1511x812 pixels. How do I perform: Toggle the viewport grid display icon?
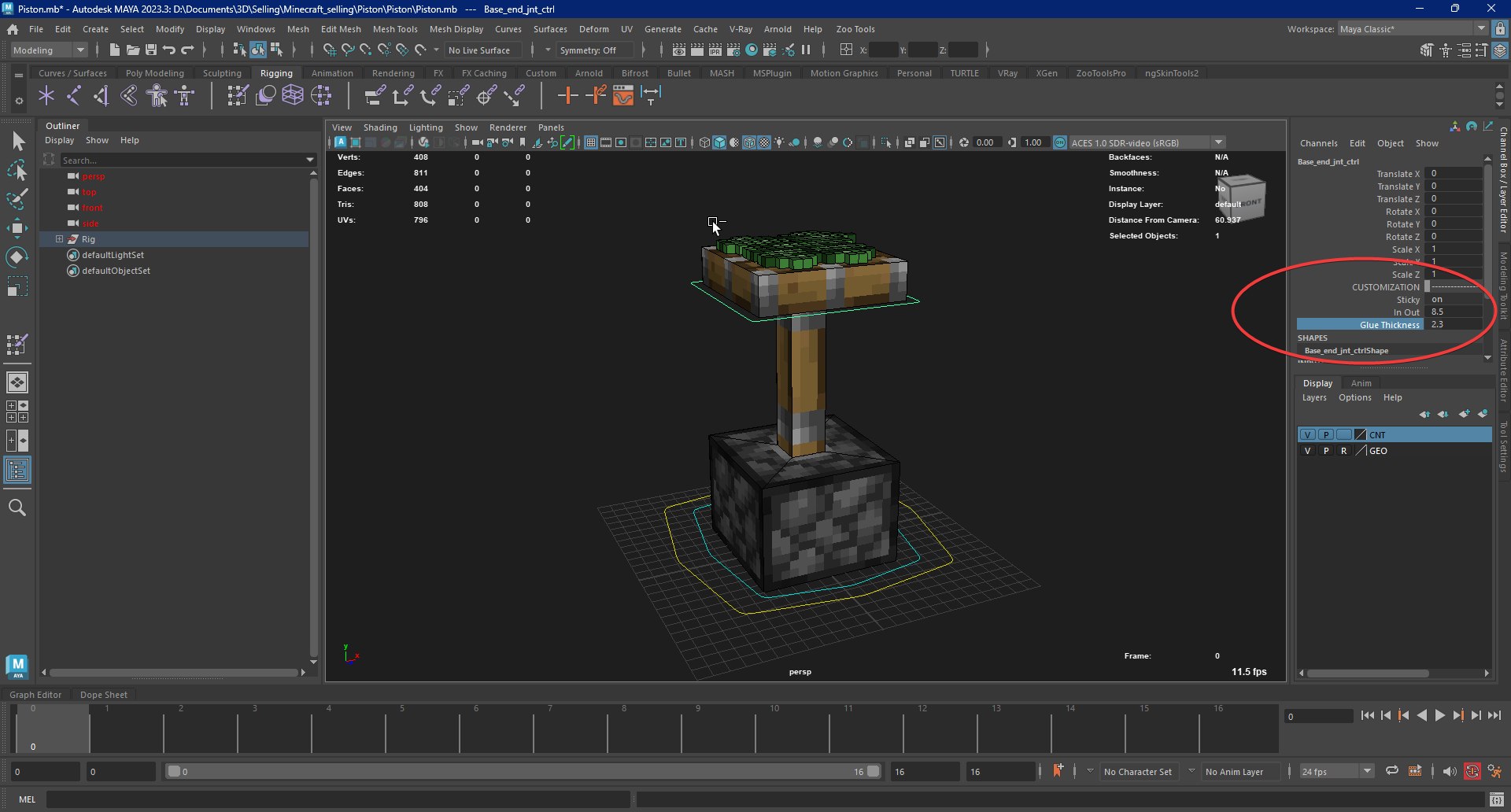[x=590, y=142]
